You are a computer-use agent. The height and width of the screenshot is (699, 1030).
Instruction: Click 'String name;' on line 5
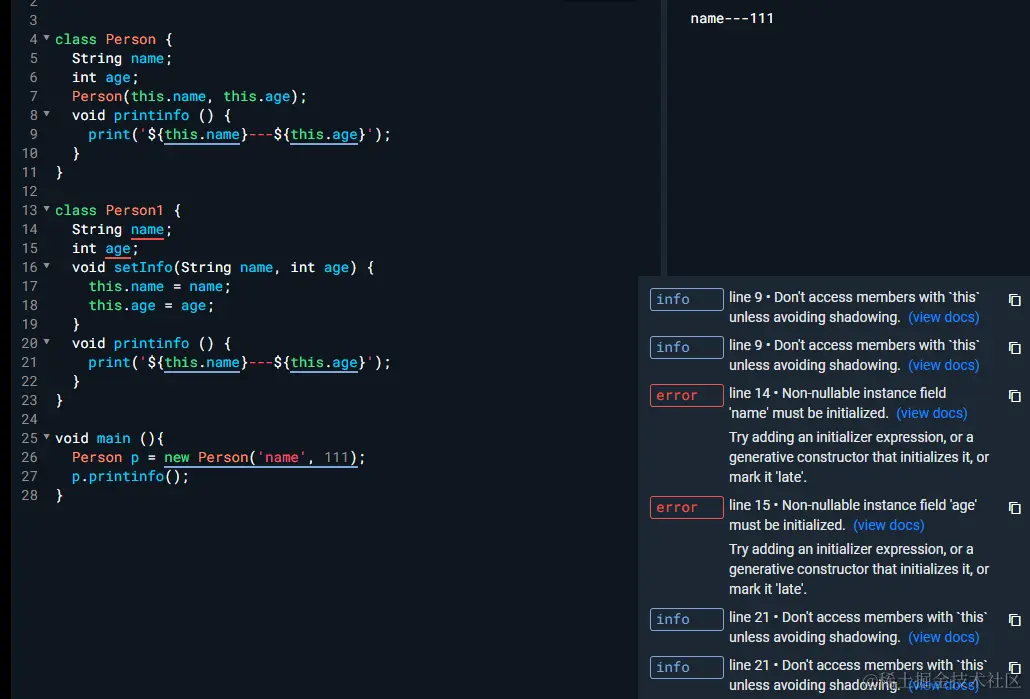click(122, 58)
